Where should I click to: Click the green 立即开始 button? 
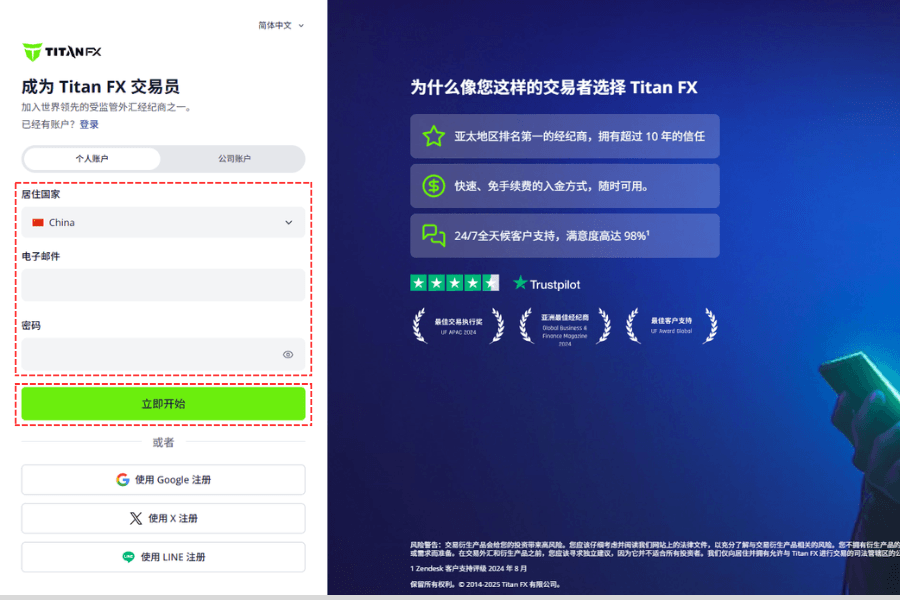[163, 403]
